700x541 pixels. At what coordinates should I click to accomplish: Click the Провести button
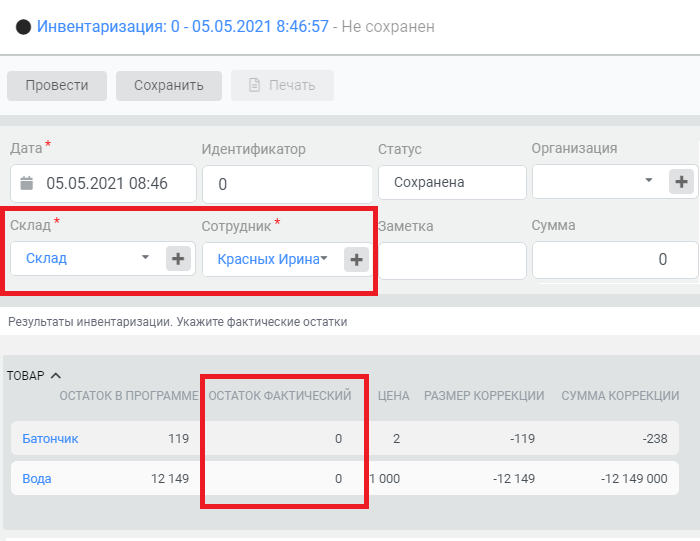57,85
